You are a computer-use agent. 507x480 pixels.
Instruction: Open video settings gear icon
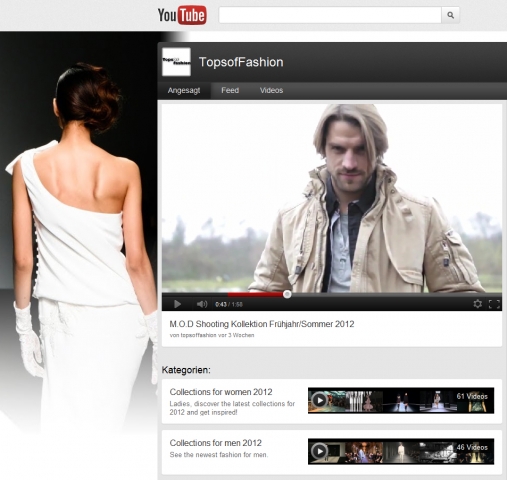[x=478, y=304]
